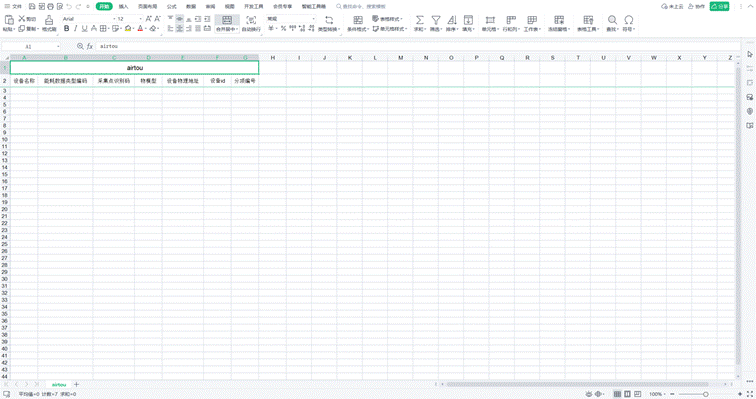756x399 pixels.
Task: Increase font size with larger A icon
Action: [148, 19]
